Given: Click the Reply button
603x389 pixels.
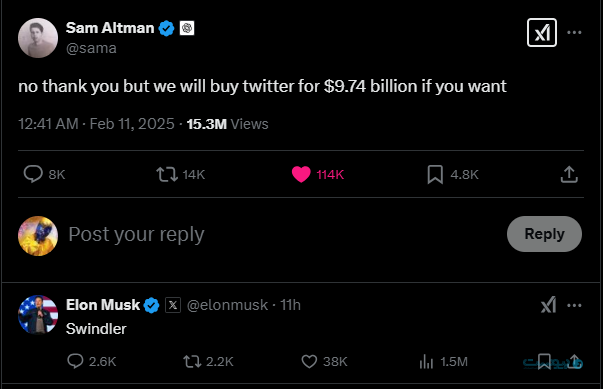Looking at the screenshot, I should [544, 234].
